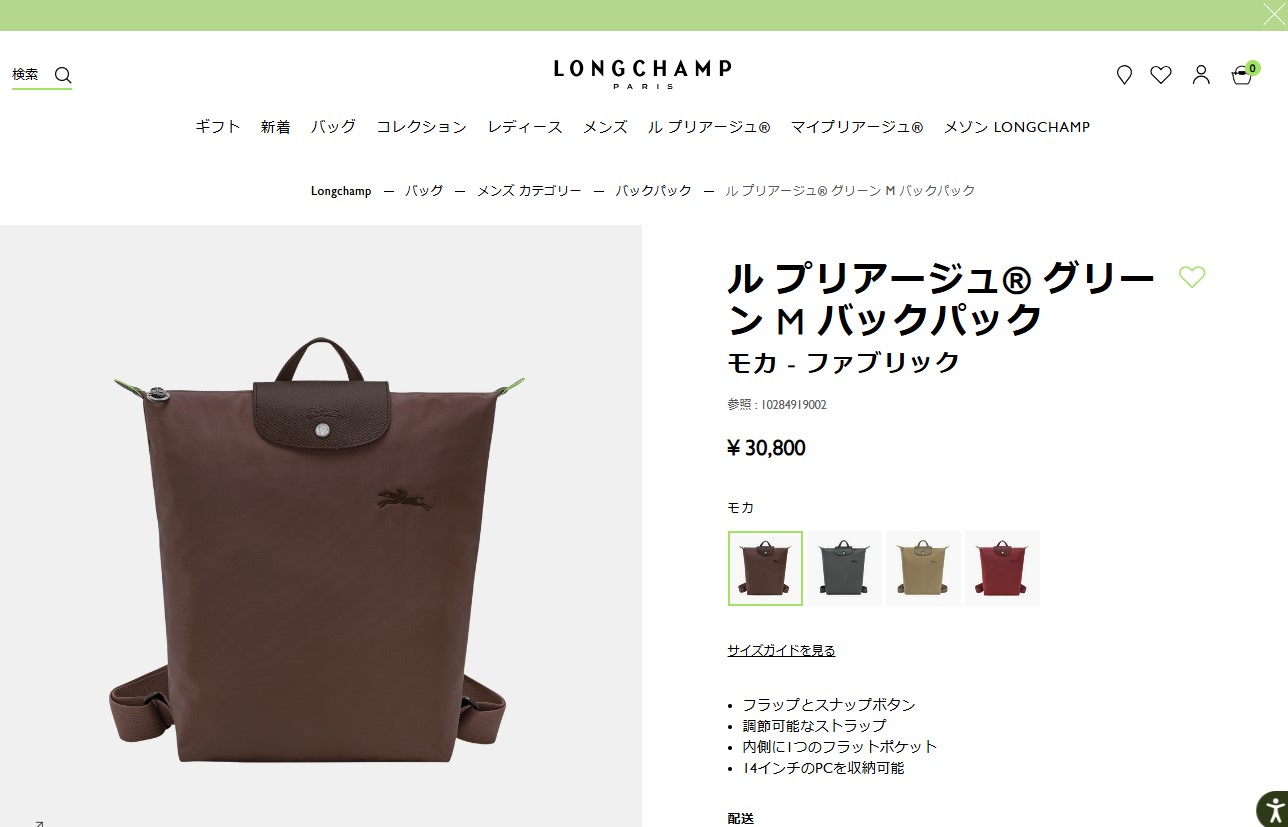Open the メゾン LONGCHAMP menu

[x=1017, y=127]
